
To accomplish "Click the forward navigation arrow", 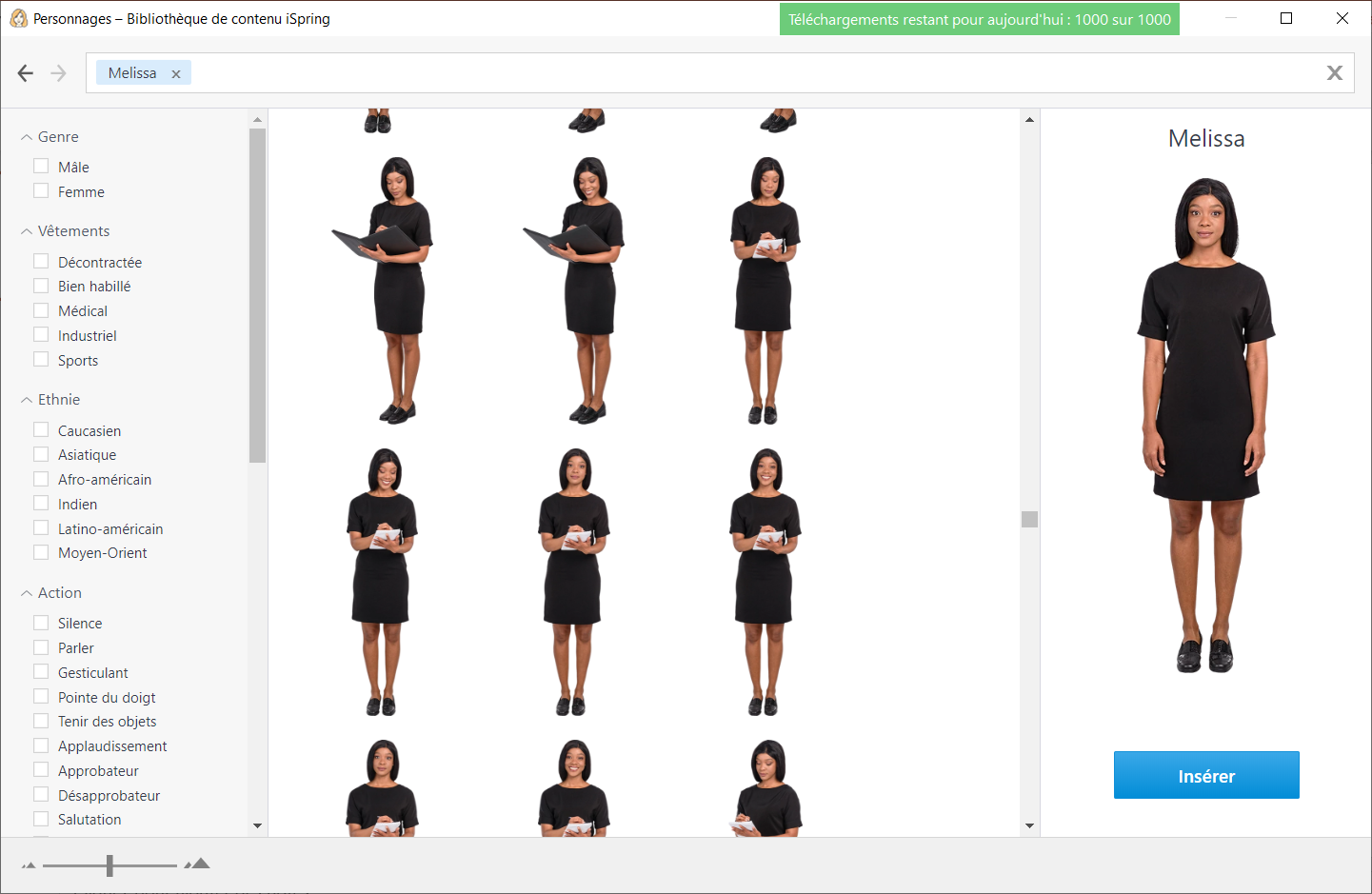I will pyautogui.click(x=59, y=73).
